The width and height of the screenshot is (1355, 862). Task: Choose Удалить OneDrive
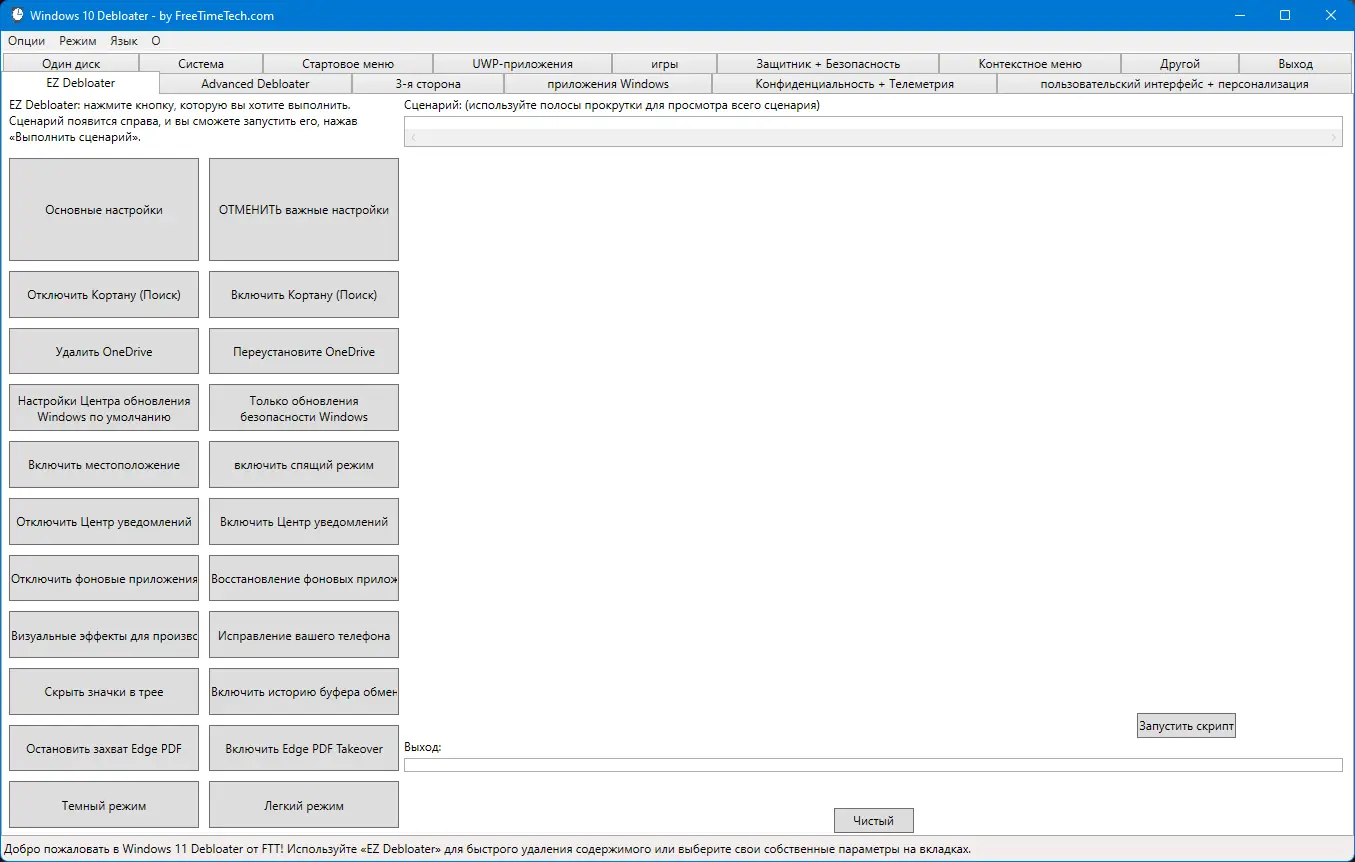point(104,352)
